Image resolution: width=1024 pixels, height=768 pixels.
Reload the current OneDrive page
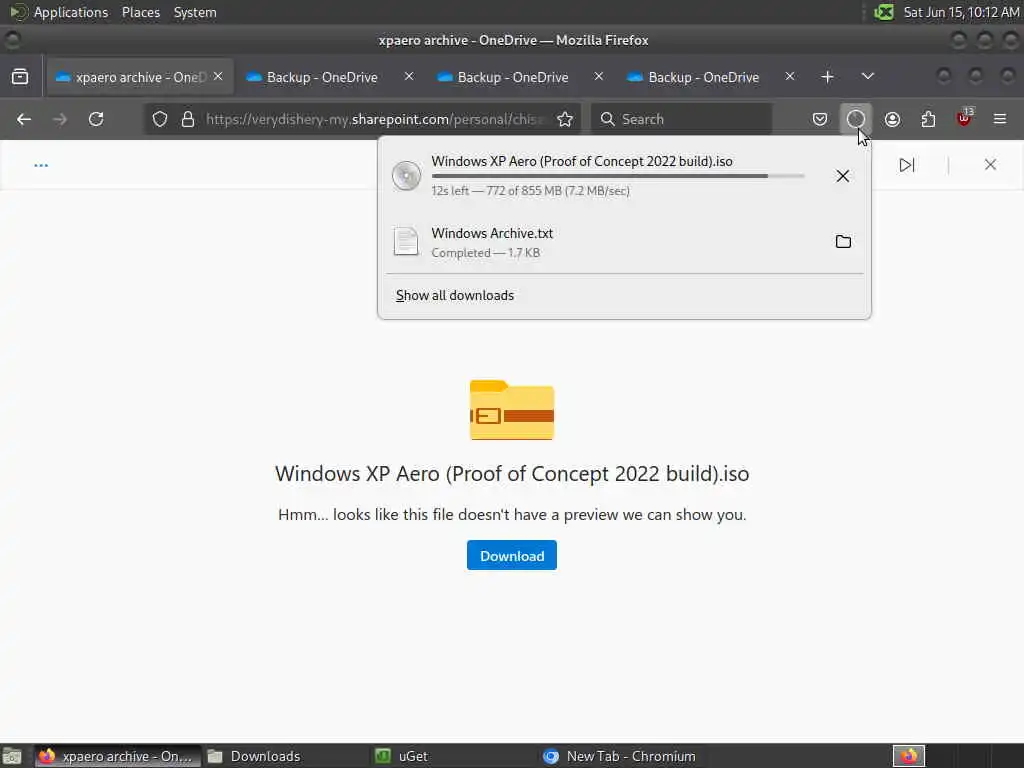click(96, 119)
